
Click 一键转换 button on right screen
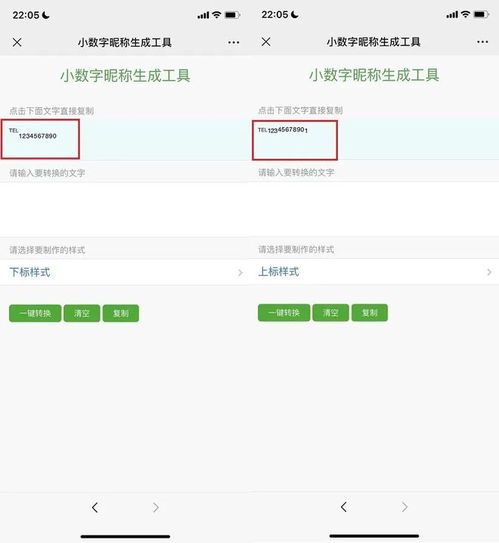tap(284, 313)
